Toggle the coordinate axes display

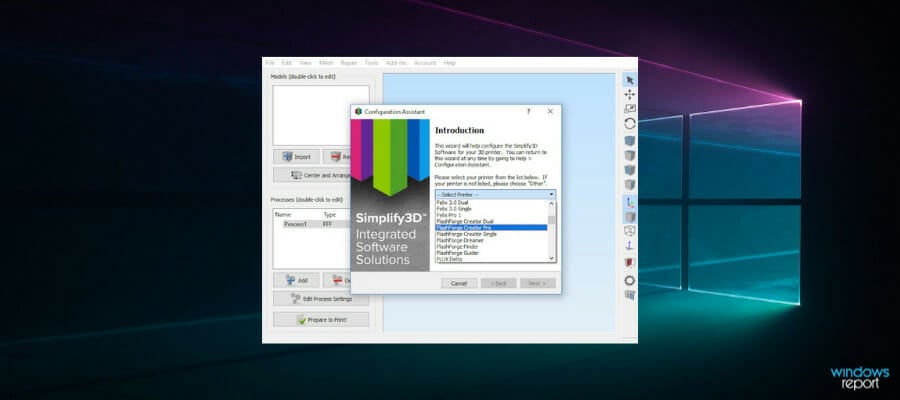tap(630, 202)
